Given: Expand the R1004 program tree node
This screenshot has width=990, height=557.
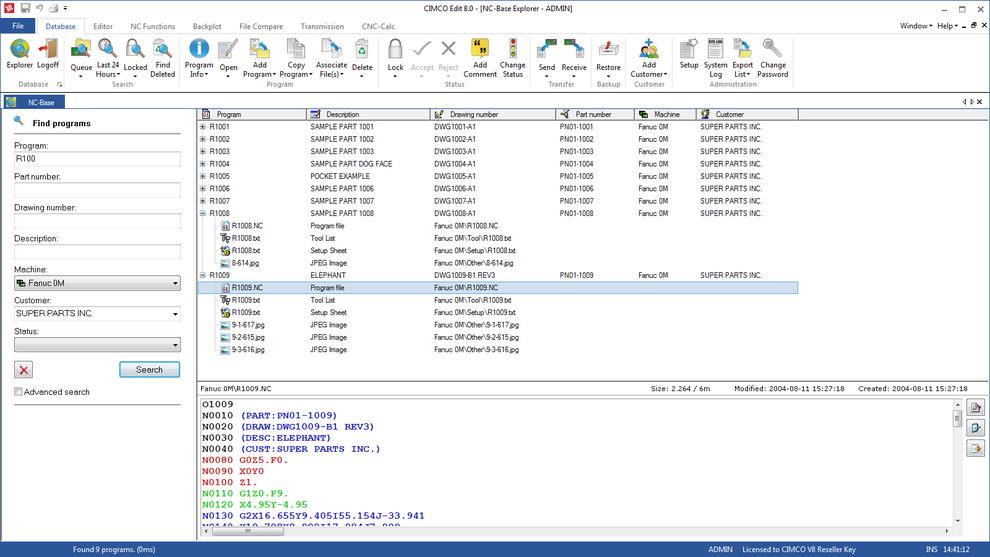Looking at the screenshot, I should coord(203,164).
